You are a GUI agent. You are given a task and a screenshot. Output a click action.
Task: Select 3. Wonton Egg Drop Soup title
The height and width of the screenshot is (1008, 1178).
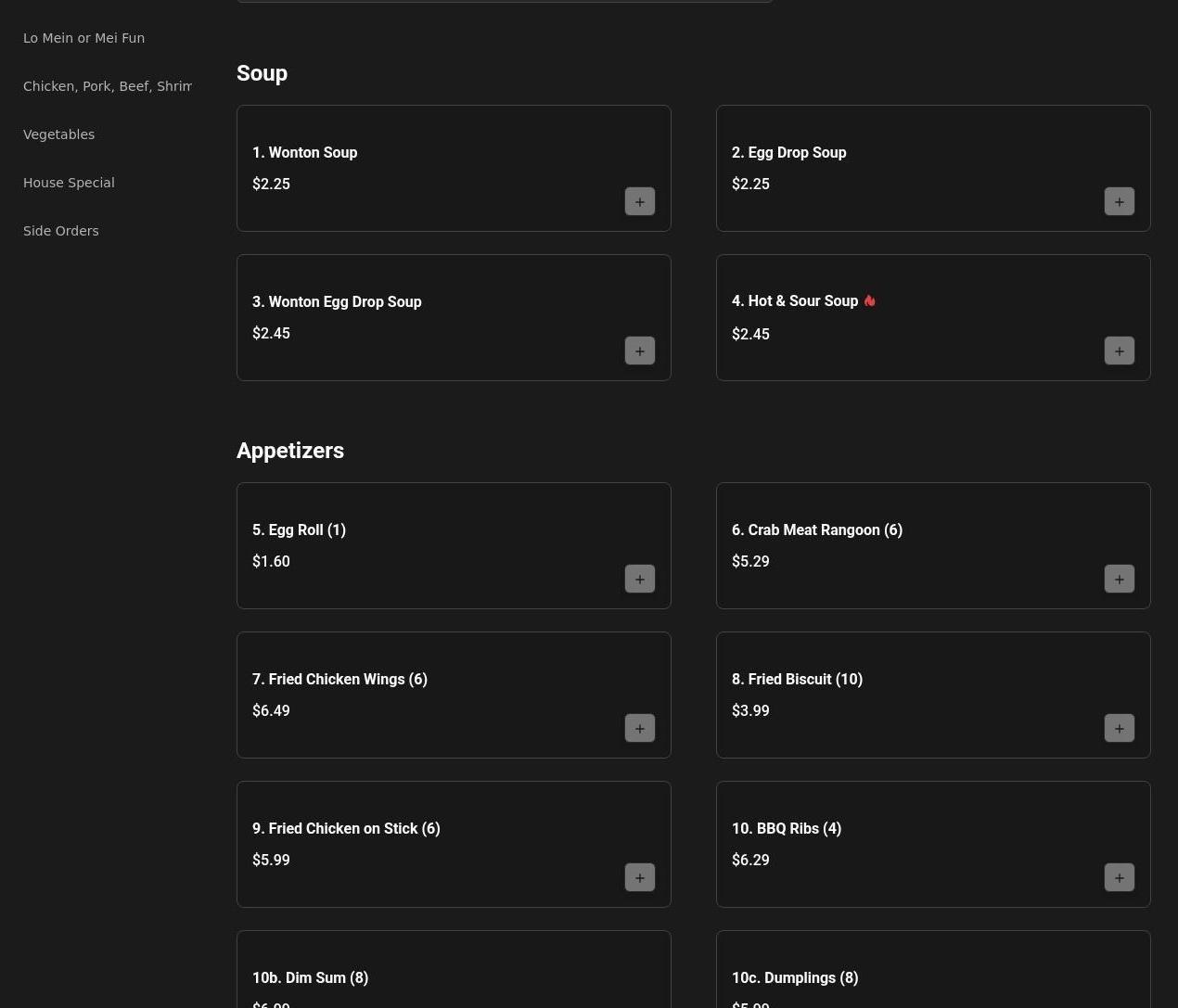click(337, 301)
